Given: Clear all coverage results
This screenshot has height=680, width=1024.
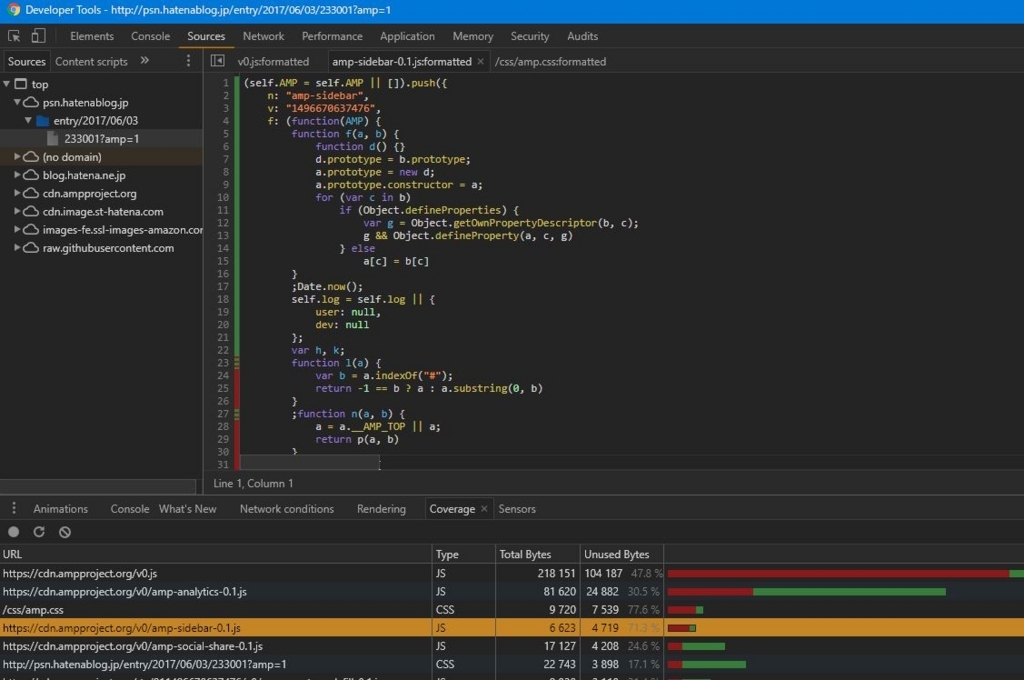Looking at the screenshot, I should (65, 532).
